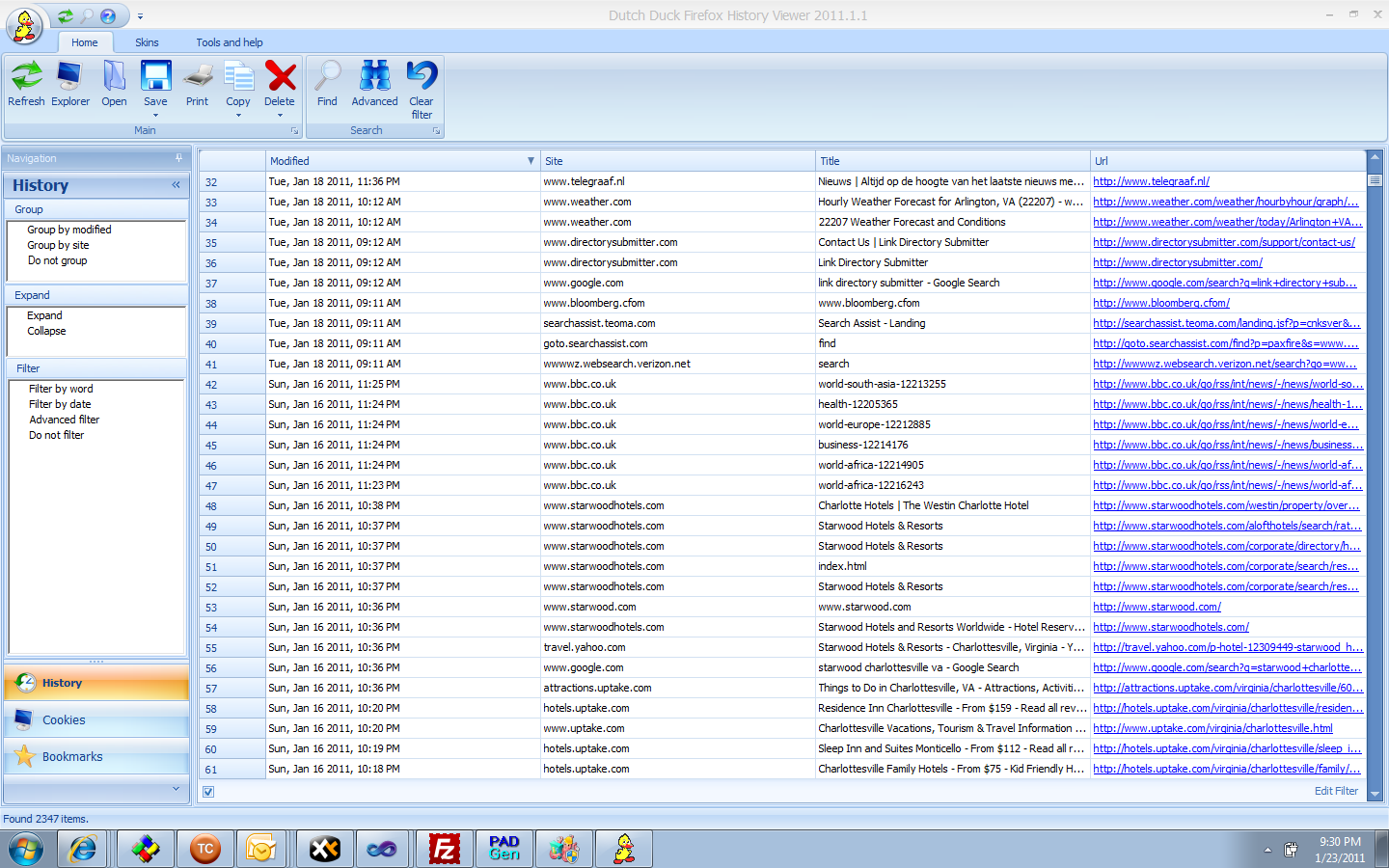Image resolution: width=1389 pixels, height=868 pixels.
Task: Open the telegraaf.nl URL link
Action: point(1151,181)
